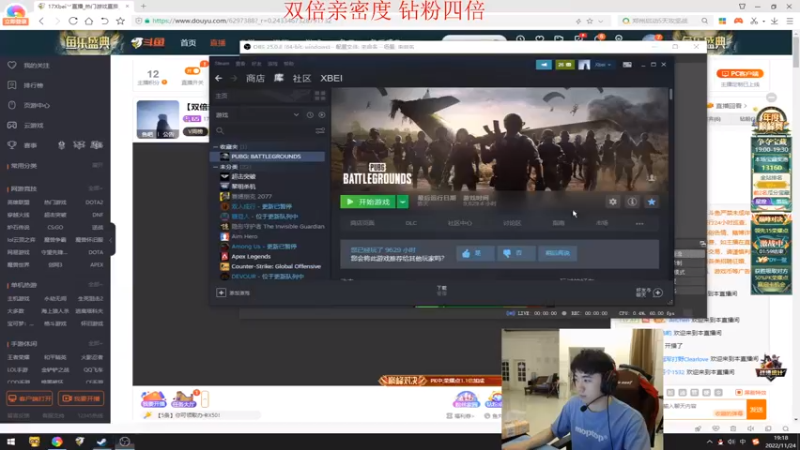Open PUBG game settings gear icon
Screen dimensions: 800x450
[613, 202]
